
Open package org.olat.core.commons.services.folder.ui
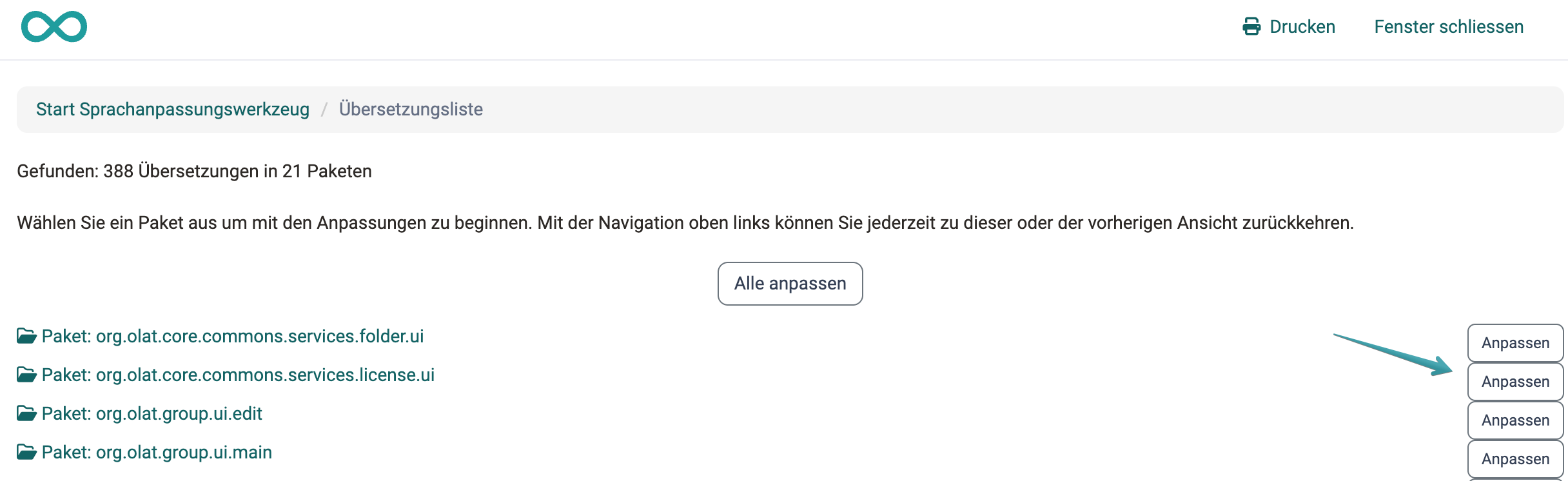pos(233,336)
